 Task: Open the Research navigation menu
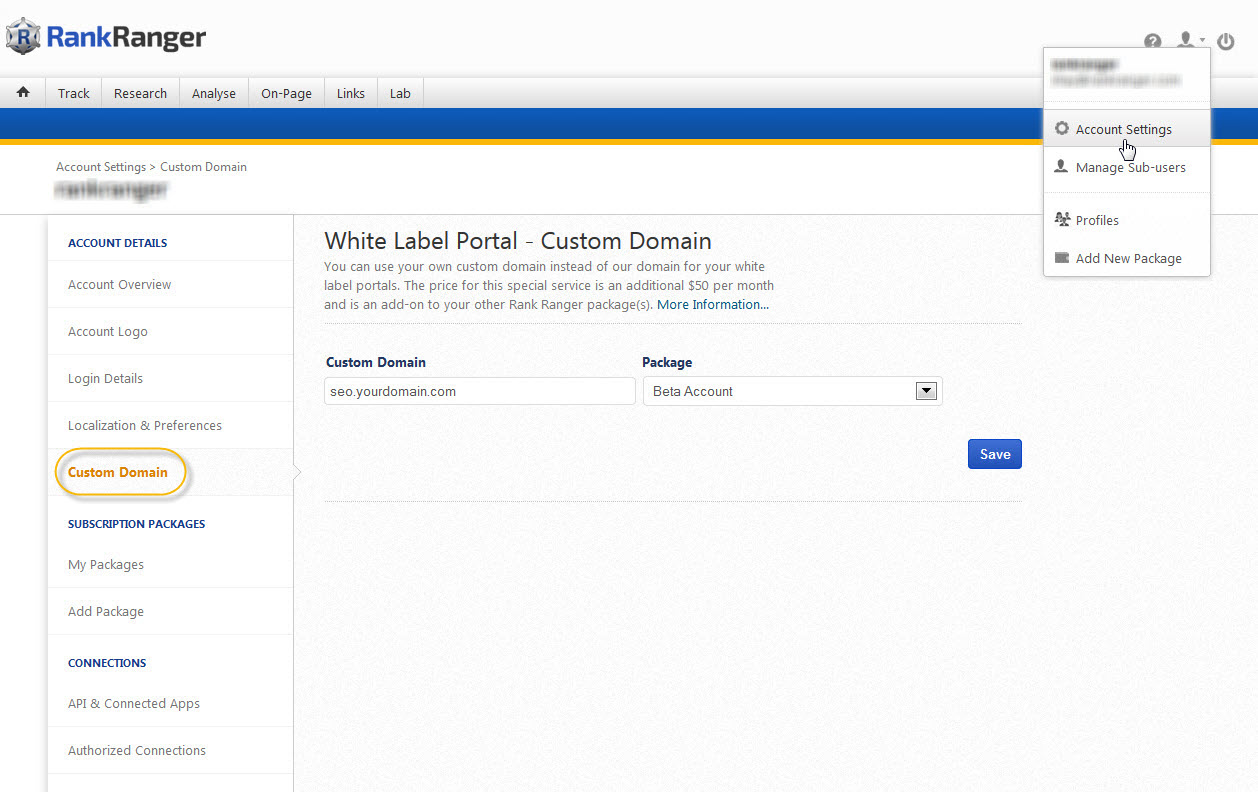[140, 93]
